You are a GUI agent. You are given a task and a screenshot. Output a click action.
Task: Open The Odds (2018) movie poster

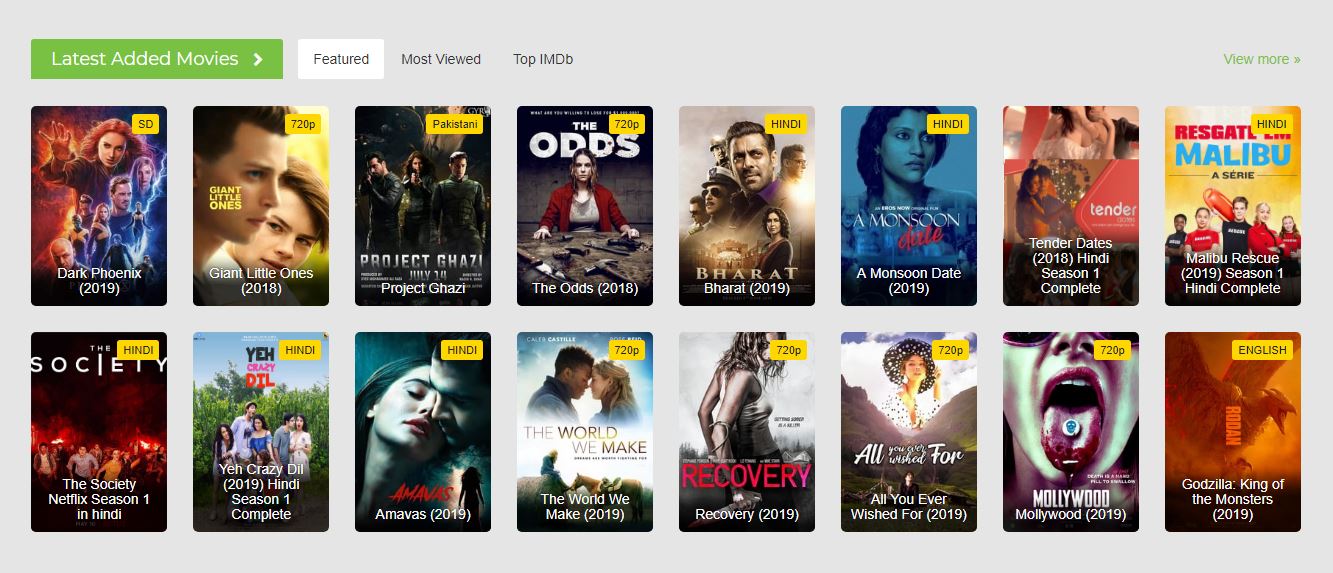click(585, 206)
